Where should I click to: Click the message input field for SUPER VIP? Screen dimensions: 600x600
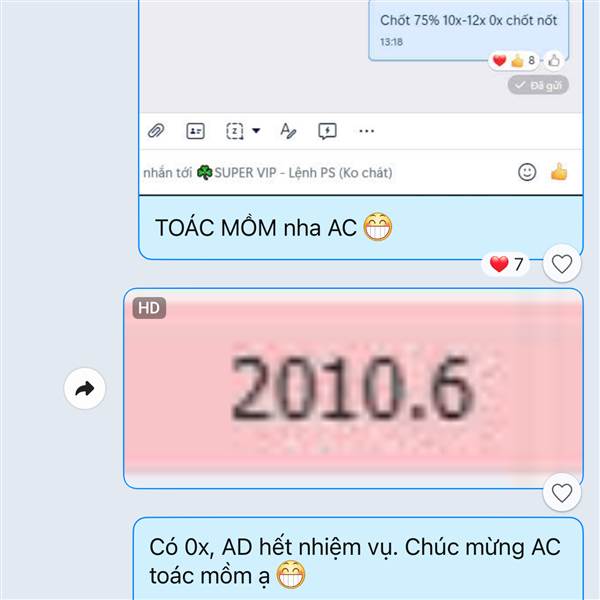tap(325, 173)
